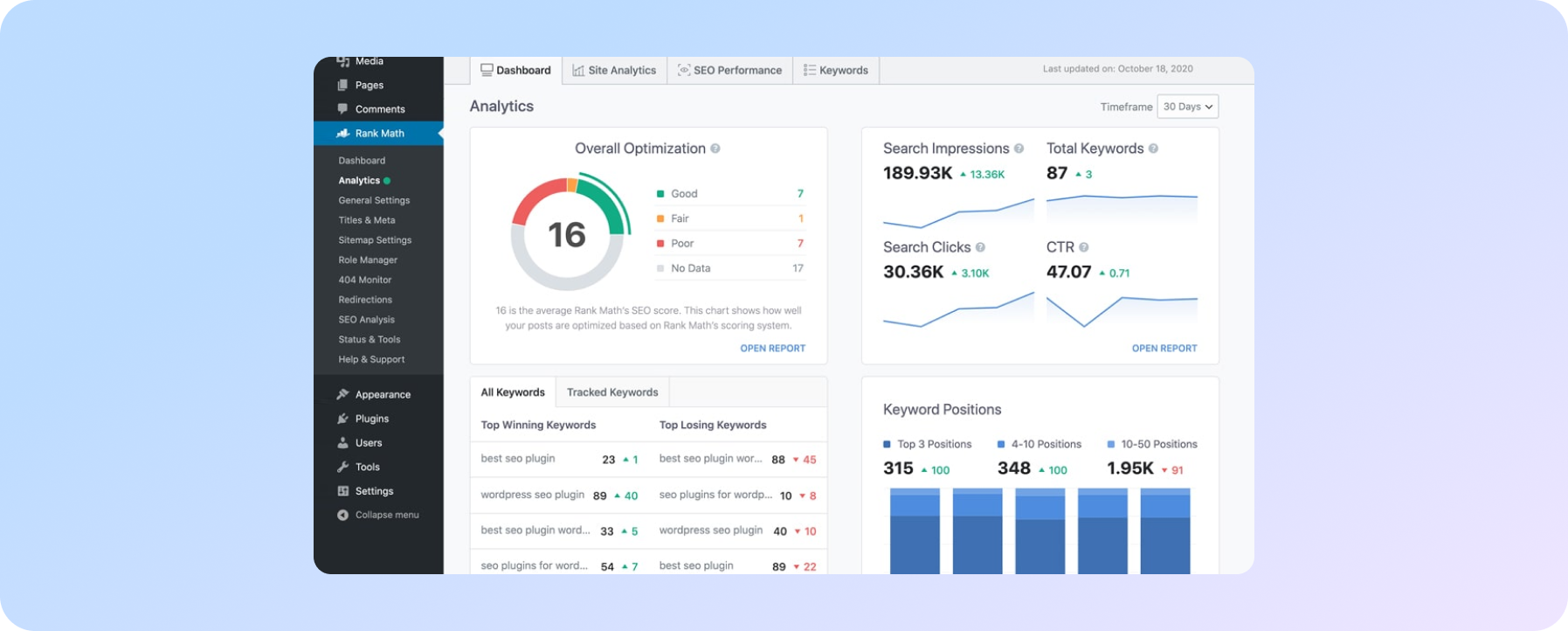Image resolution: width=1568 pixels, height=631 pixels.
Task: Click the Comments speech bubble icon
Action: [x=342, y=109]
